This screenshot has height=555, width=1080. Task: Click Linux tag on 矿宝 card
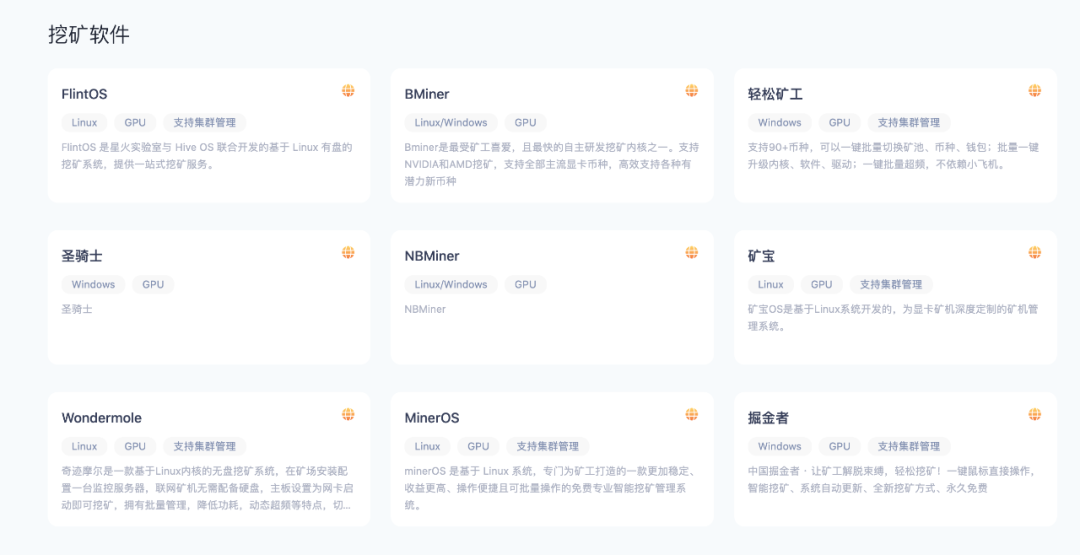[771, 284]
